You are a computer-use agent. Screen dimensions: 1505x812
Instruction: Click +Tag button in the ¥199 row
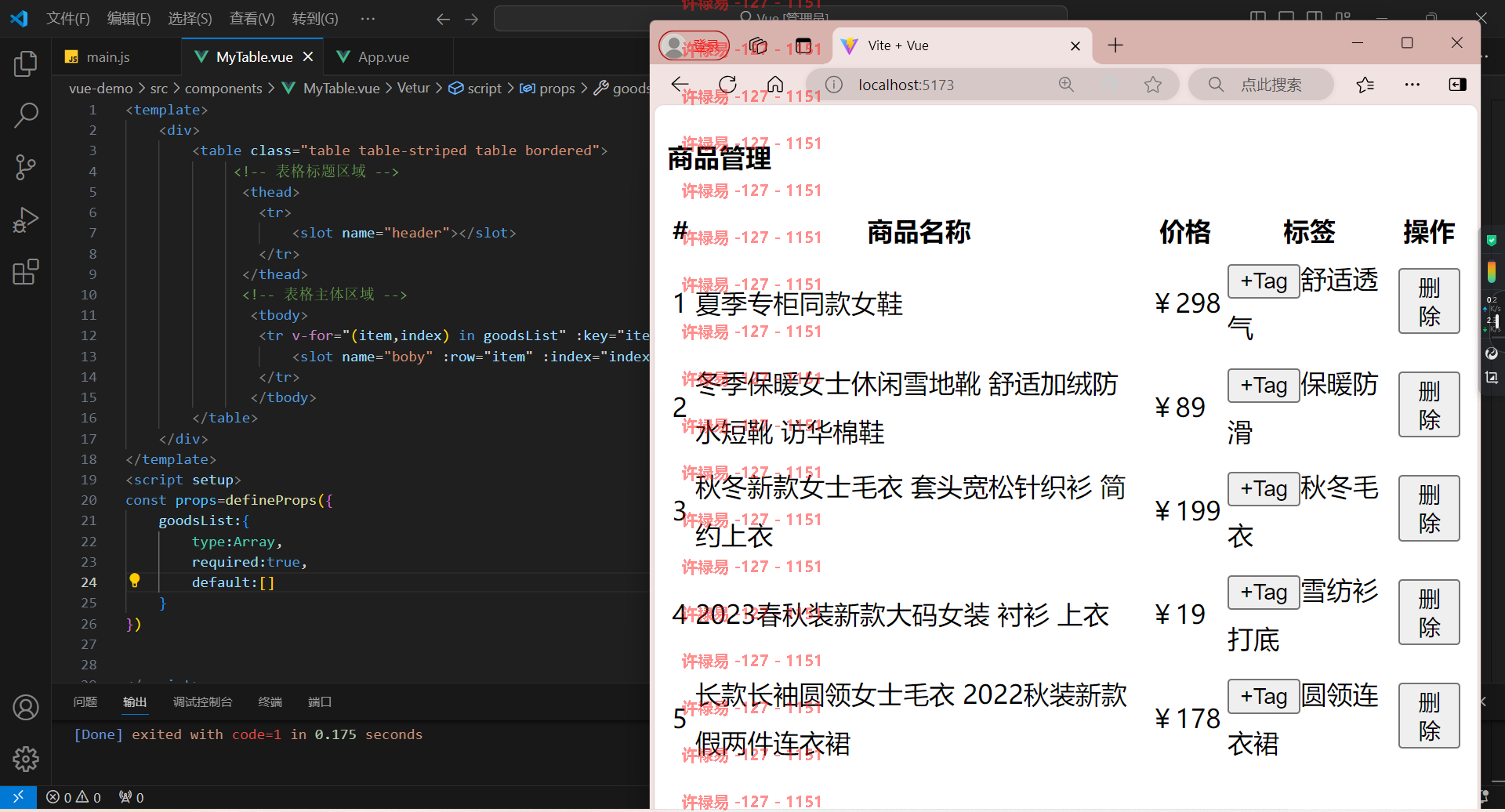(x=1264, y=489)
